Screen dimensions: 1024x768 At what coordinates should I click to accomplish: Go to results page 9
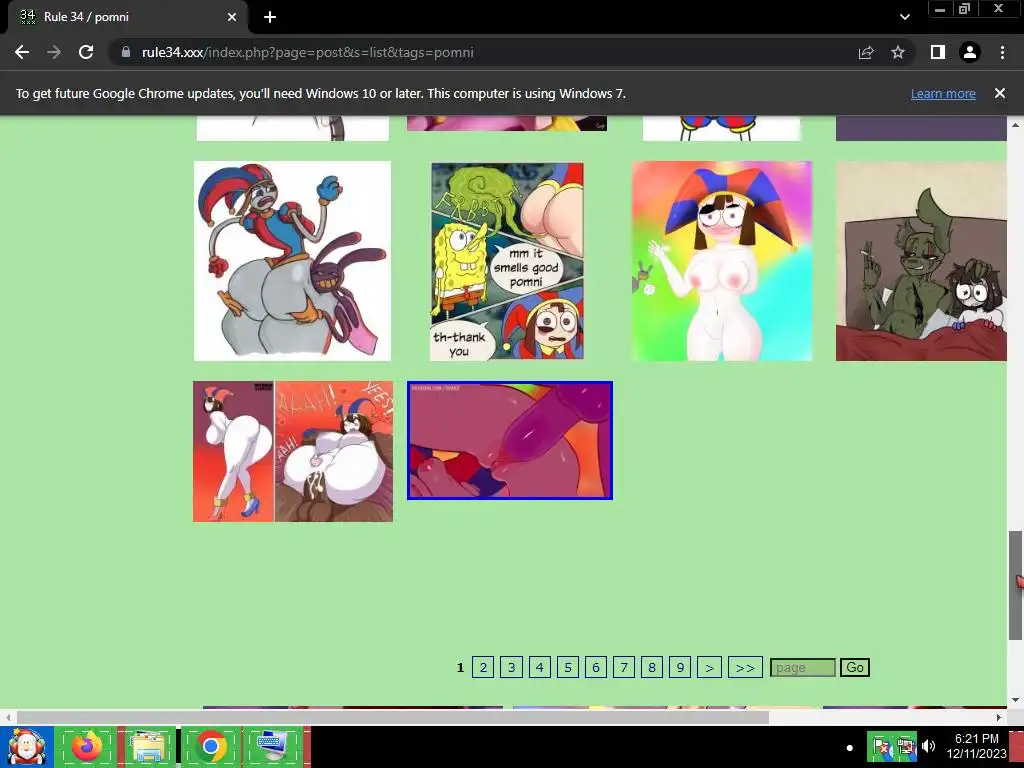[680, 667]
